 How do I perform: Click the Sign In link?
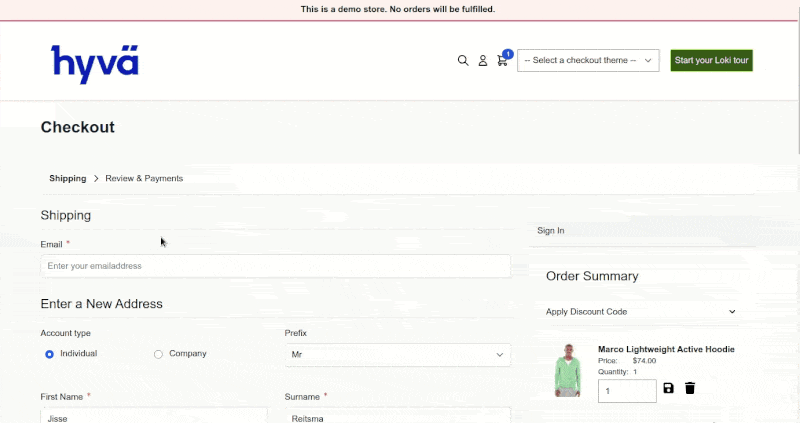coord(551,231)
